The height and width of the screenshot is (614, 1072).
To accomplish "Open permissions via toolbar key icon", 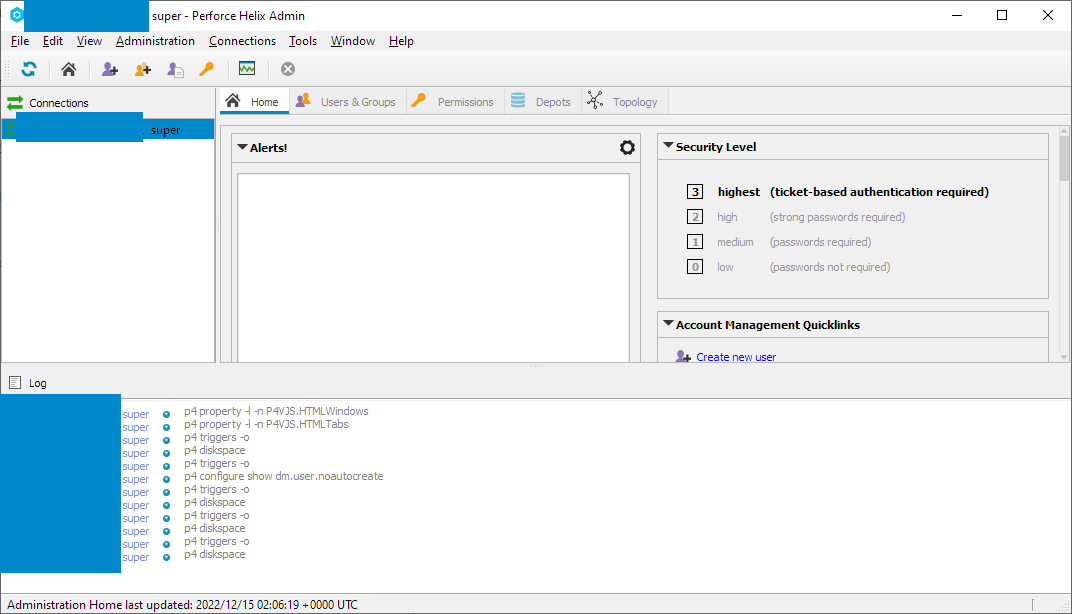I will pyautogui.click(x=206, y=69).
